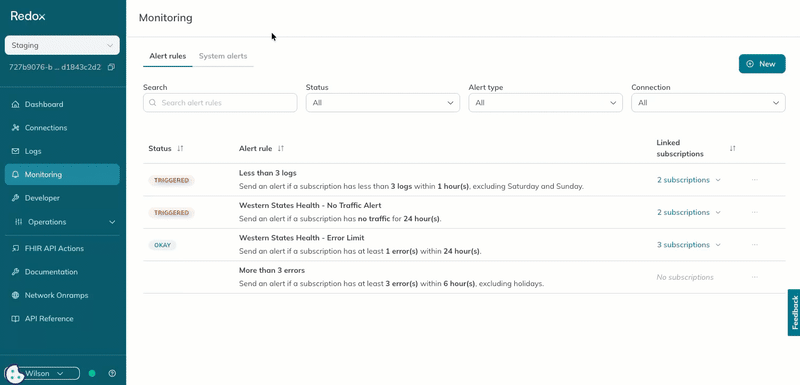This screenshot has width=800, height=385.
Task: Sort table by Alert rule column
Action: tap(281, 148)
